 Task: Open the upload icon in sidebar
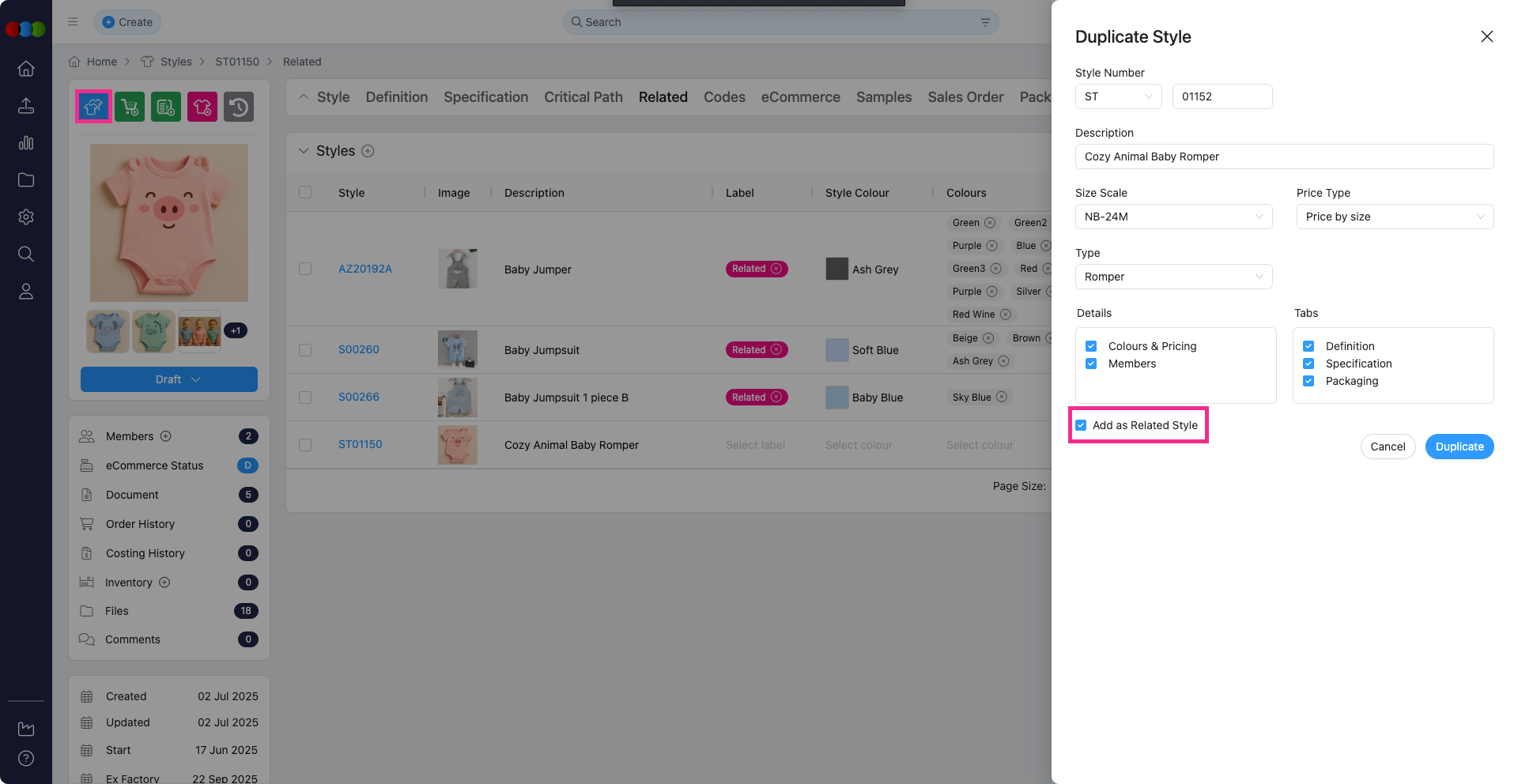[x=26, y=106]
